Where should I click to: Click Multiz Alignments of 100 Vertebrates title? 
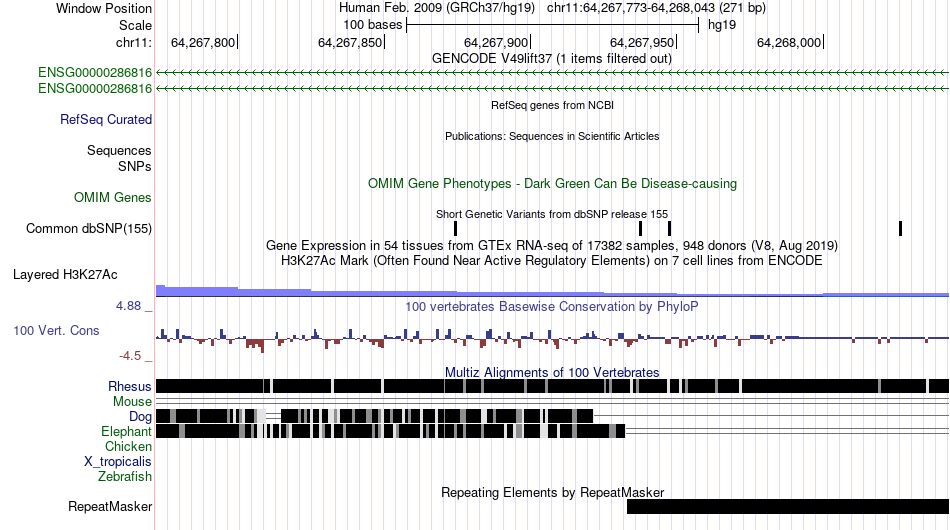coord(552,372)
